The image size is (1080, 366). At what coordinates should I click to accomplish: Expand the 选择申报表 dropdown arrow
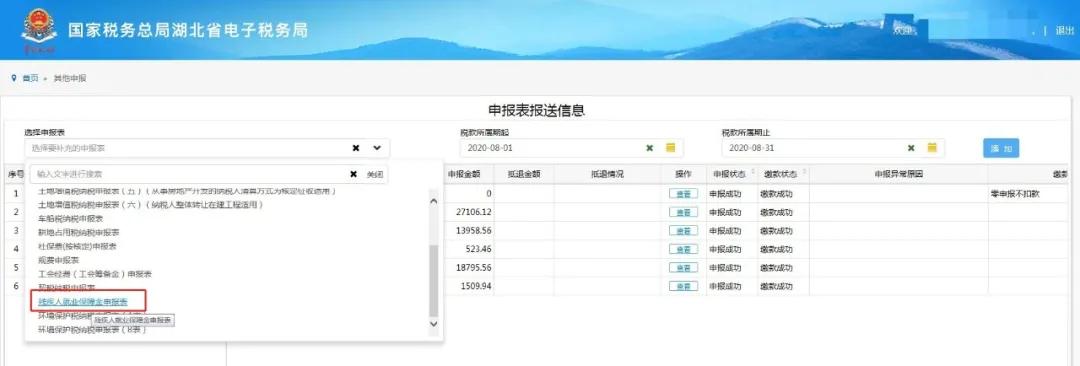point(377,148)
